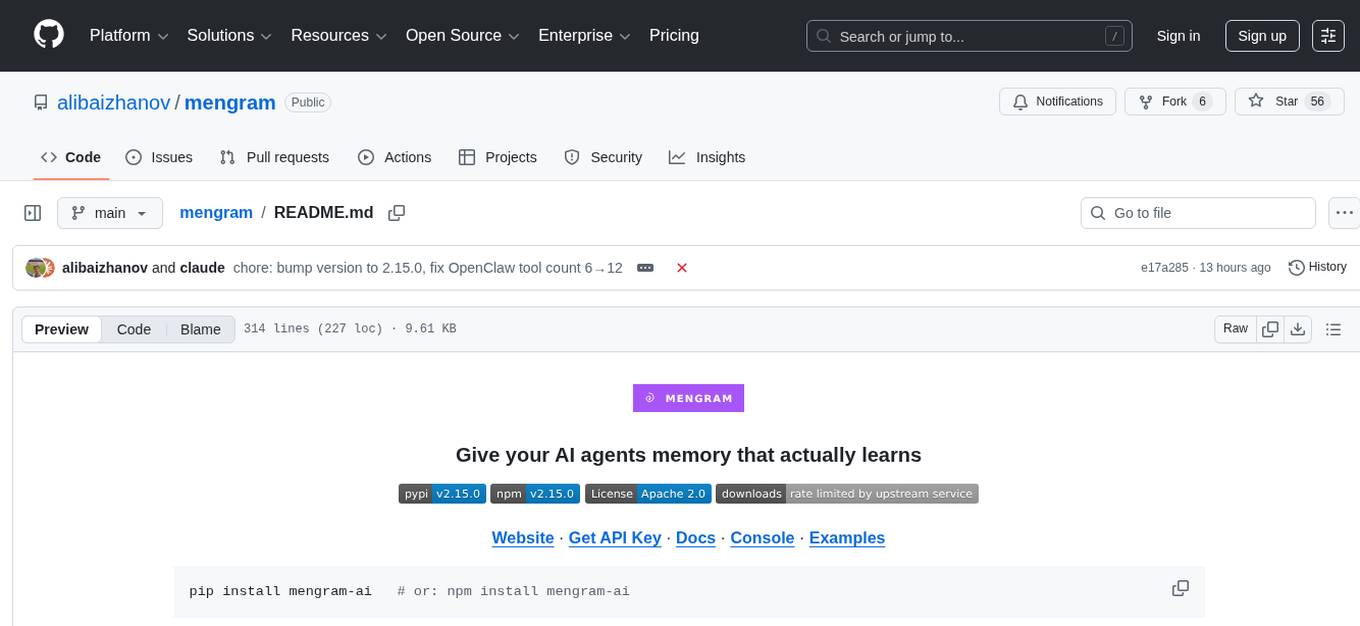
Task: Open the Pricing menu item
Action: 674,35
